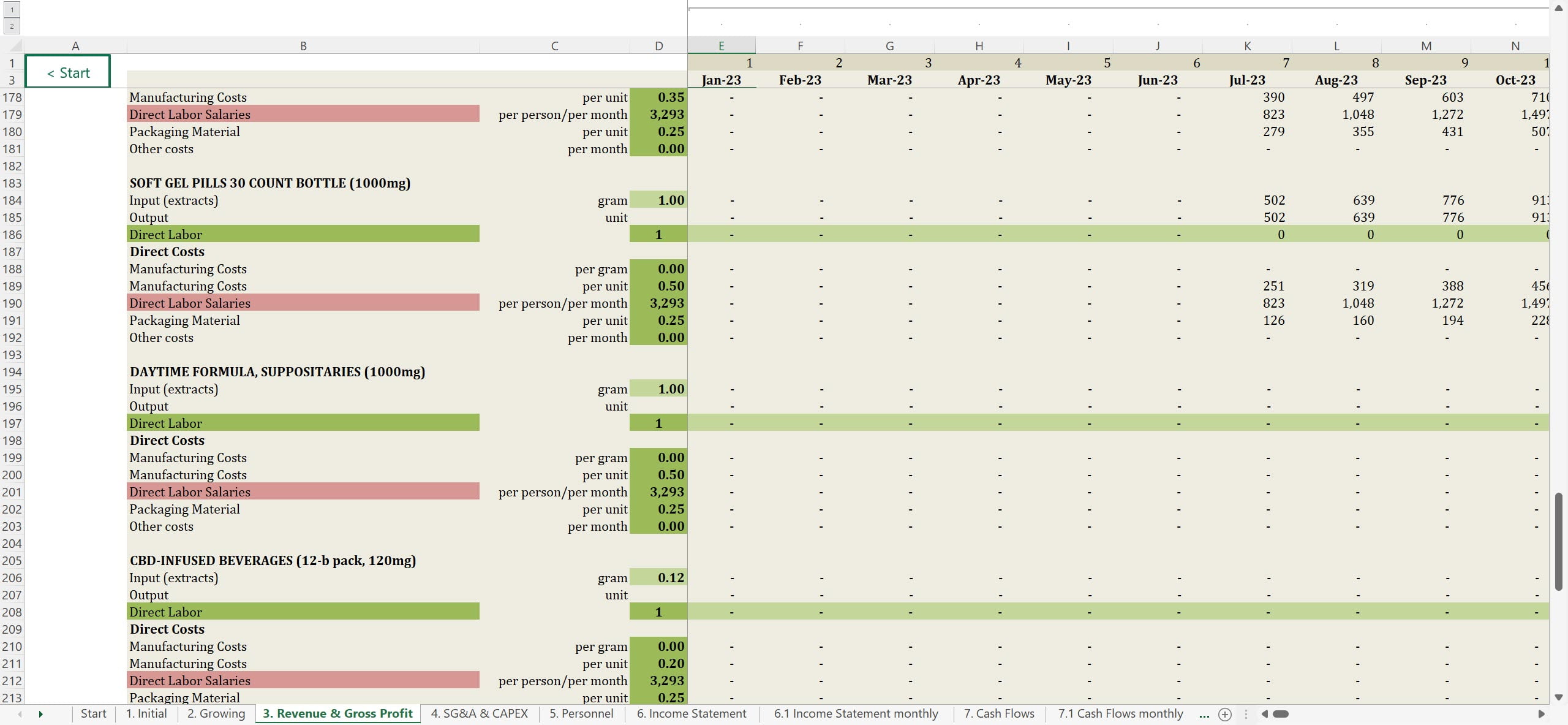Click the < Start link button
Viewport: 1568px width, 725px height.
pos(68,72)
